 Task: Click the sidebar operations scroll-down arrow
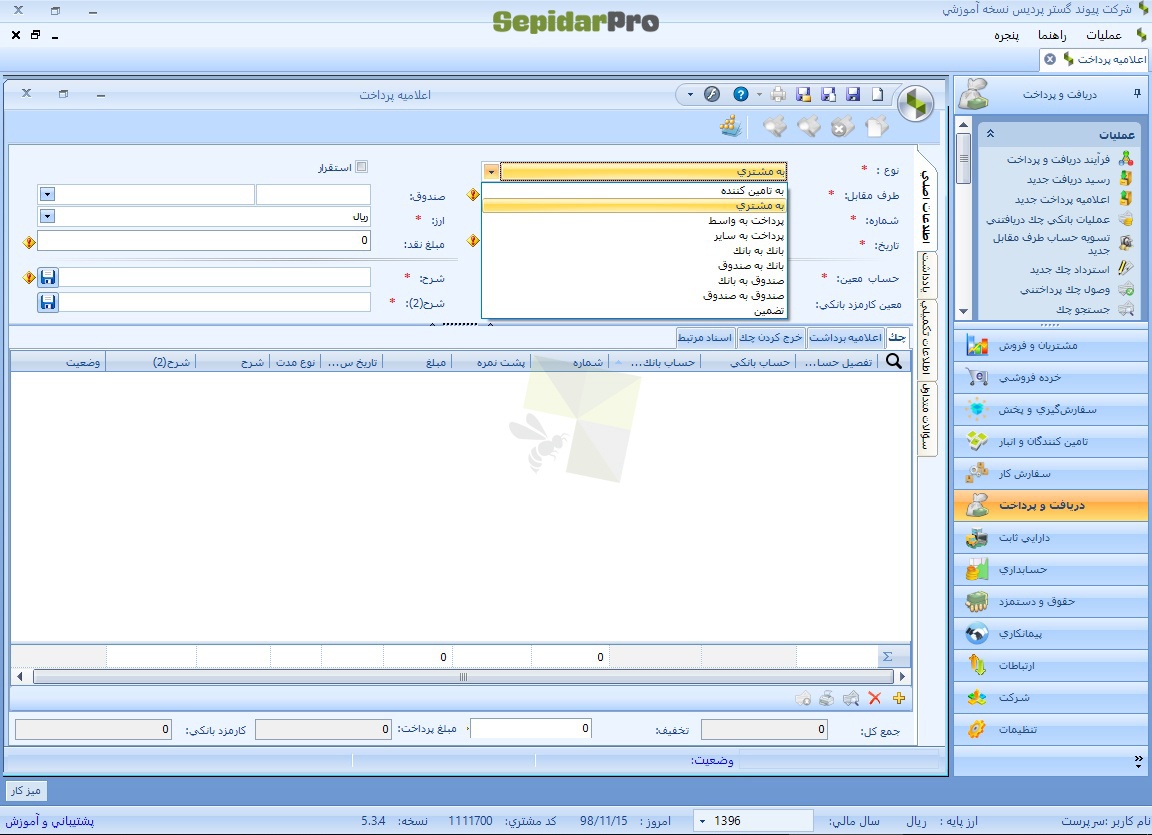click(x=964, y=311)
